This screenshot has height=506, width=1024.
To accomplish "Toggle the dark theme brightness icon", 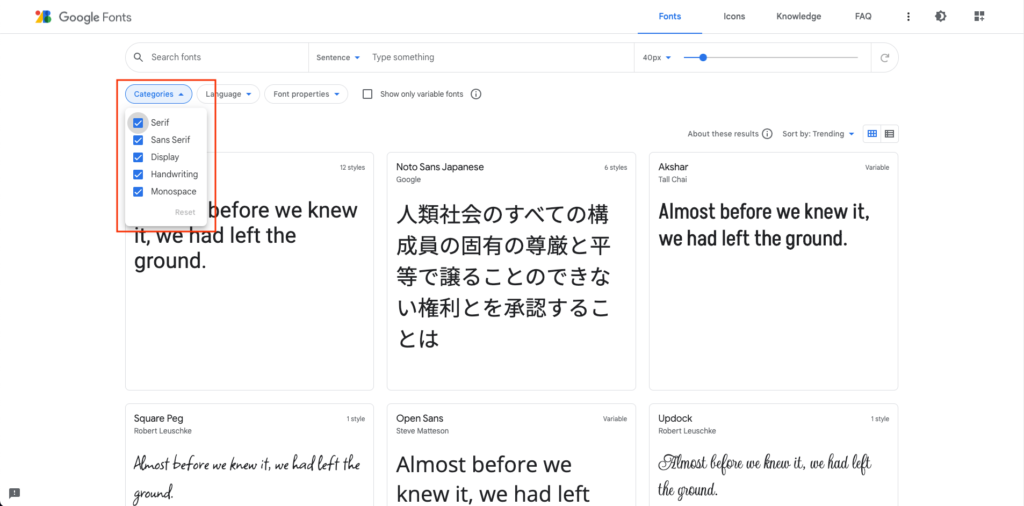I will click(940, 16).
